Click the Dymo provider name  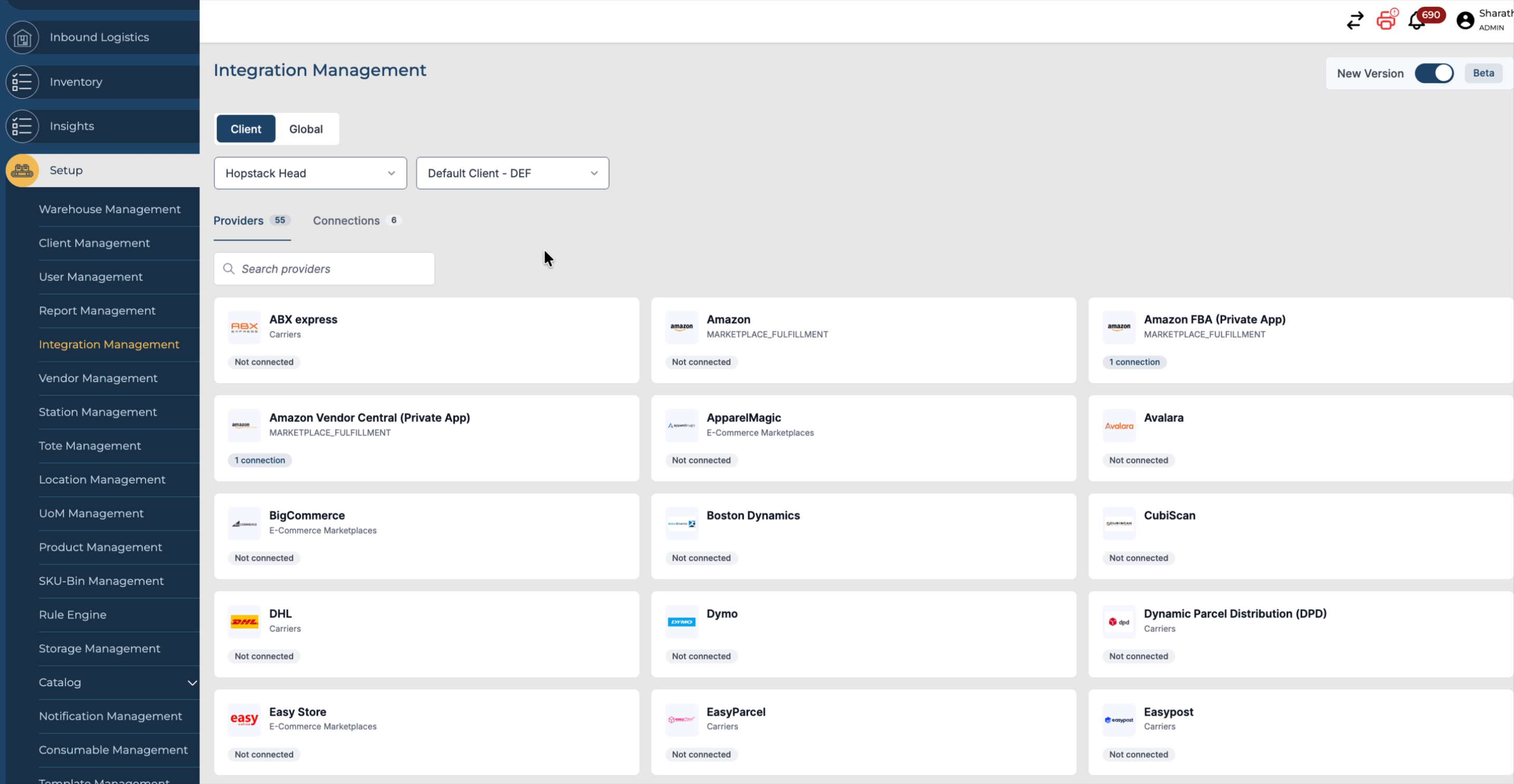pyautogui.click(x=722, y=613)
